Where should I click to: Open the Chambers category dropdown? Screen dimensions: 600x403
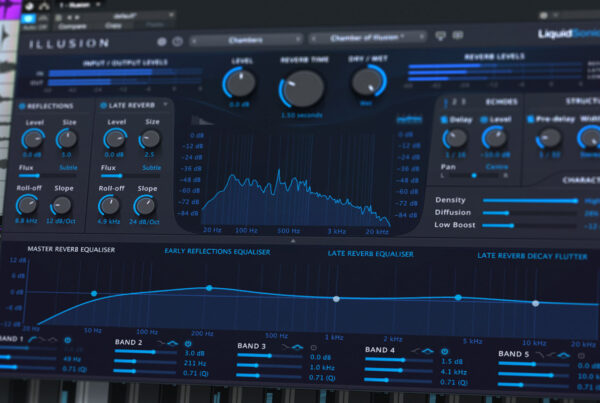click(247, 40)
